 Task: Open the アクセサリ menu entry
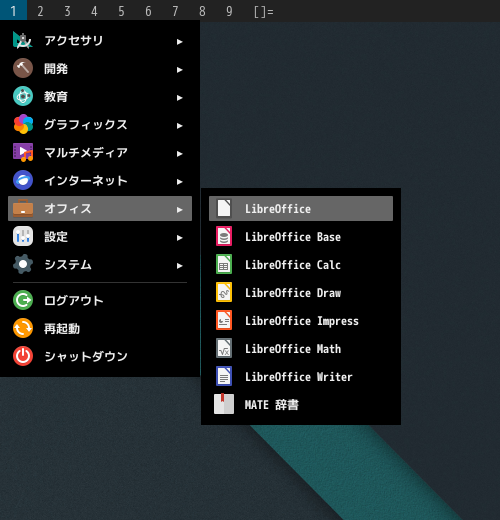coord(100,40)
